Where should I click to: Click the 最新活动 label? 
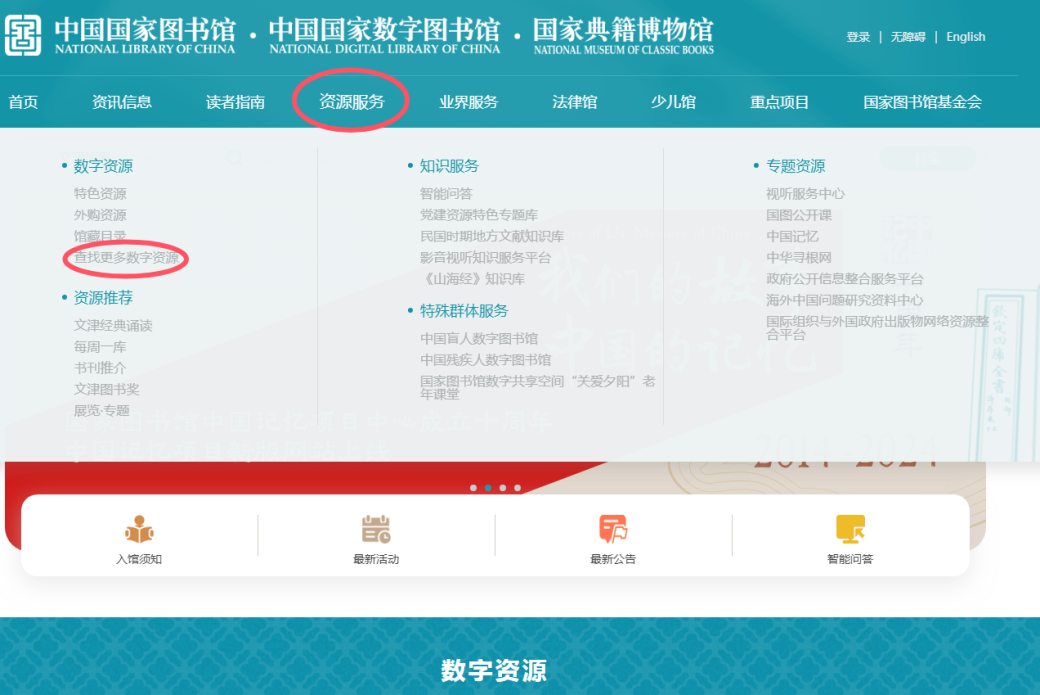(376, 559)
